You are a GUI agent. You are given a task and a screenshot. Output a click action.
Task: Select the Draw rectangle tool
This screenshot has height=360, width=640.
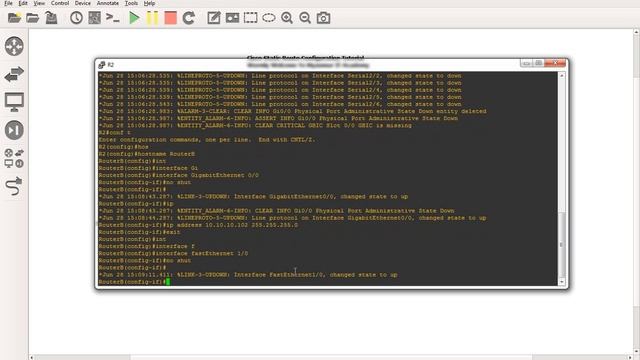pyautogui.click(x=251, y=18)
